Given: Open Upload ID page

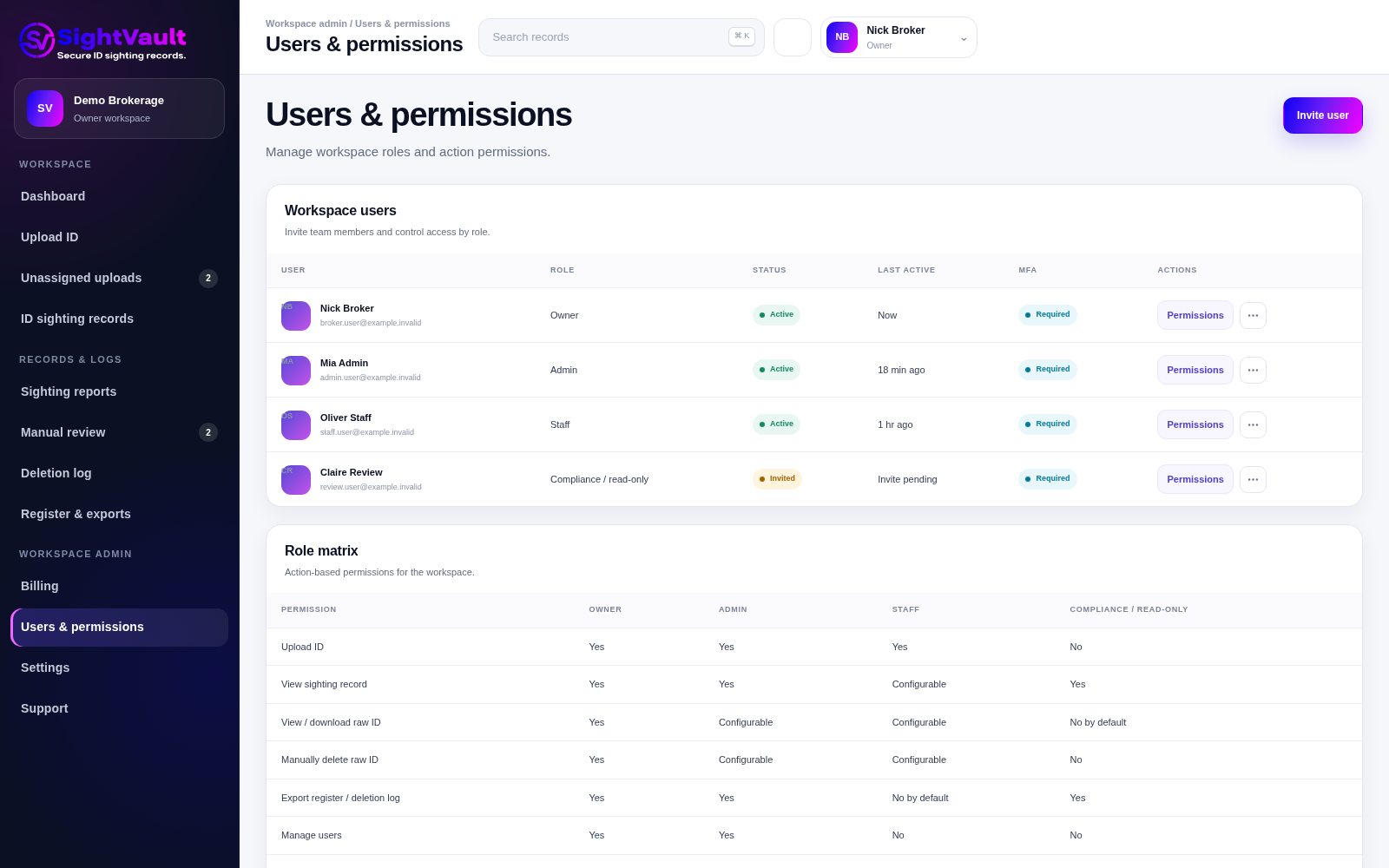Looking at the screenshot, I should pos(119,237).
